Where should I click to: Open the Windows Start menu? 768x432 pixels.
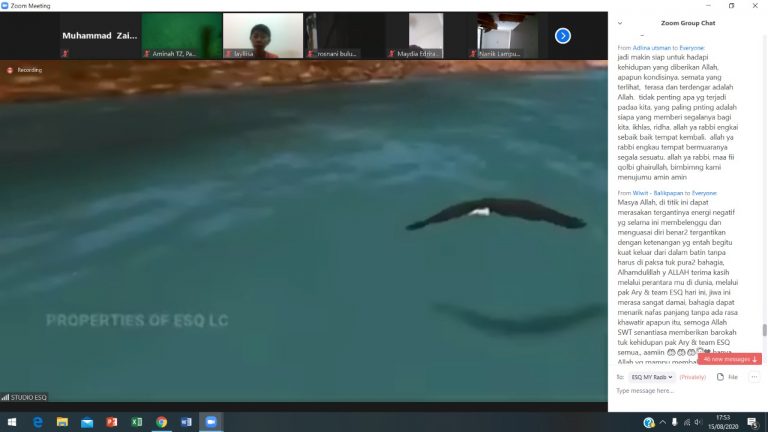tap(12, 422)
